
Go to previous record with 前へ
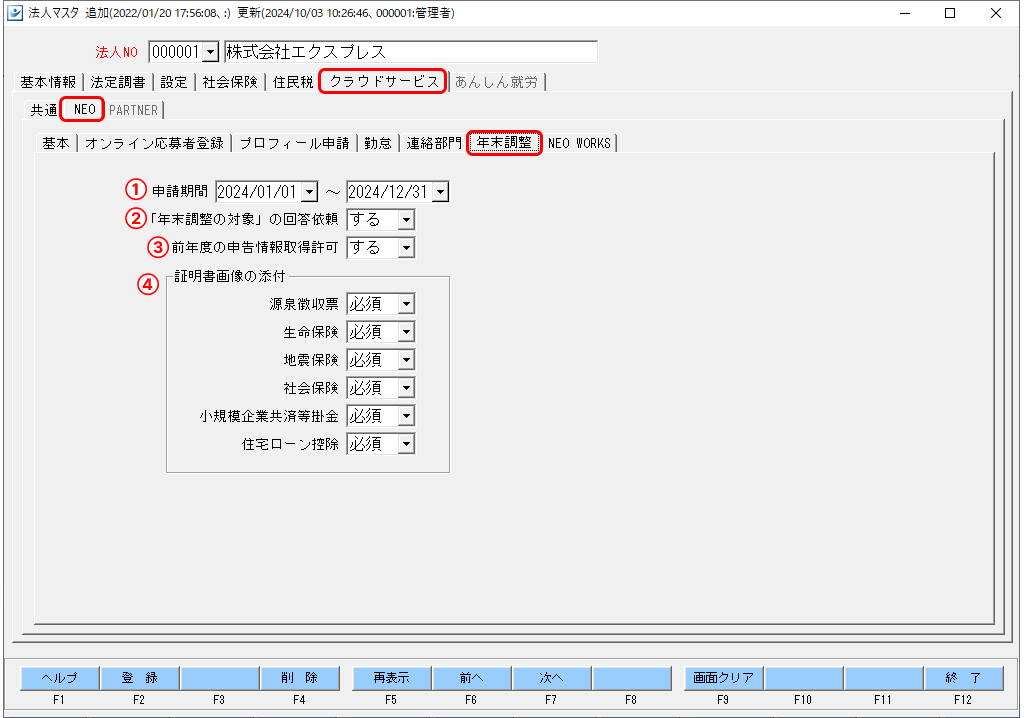[x=472, y=678]
